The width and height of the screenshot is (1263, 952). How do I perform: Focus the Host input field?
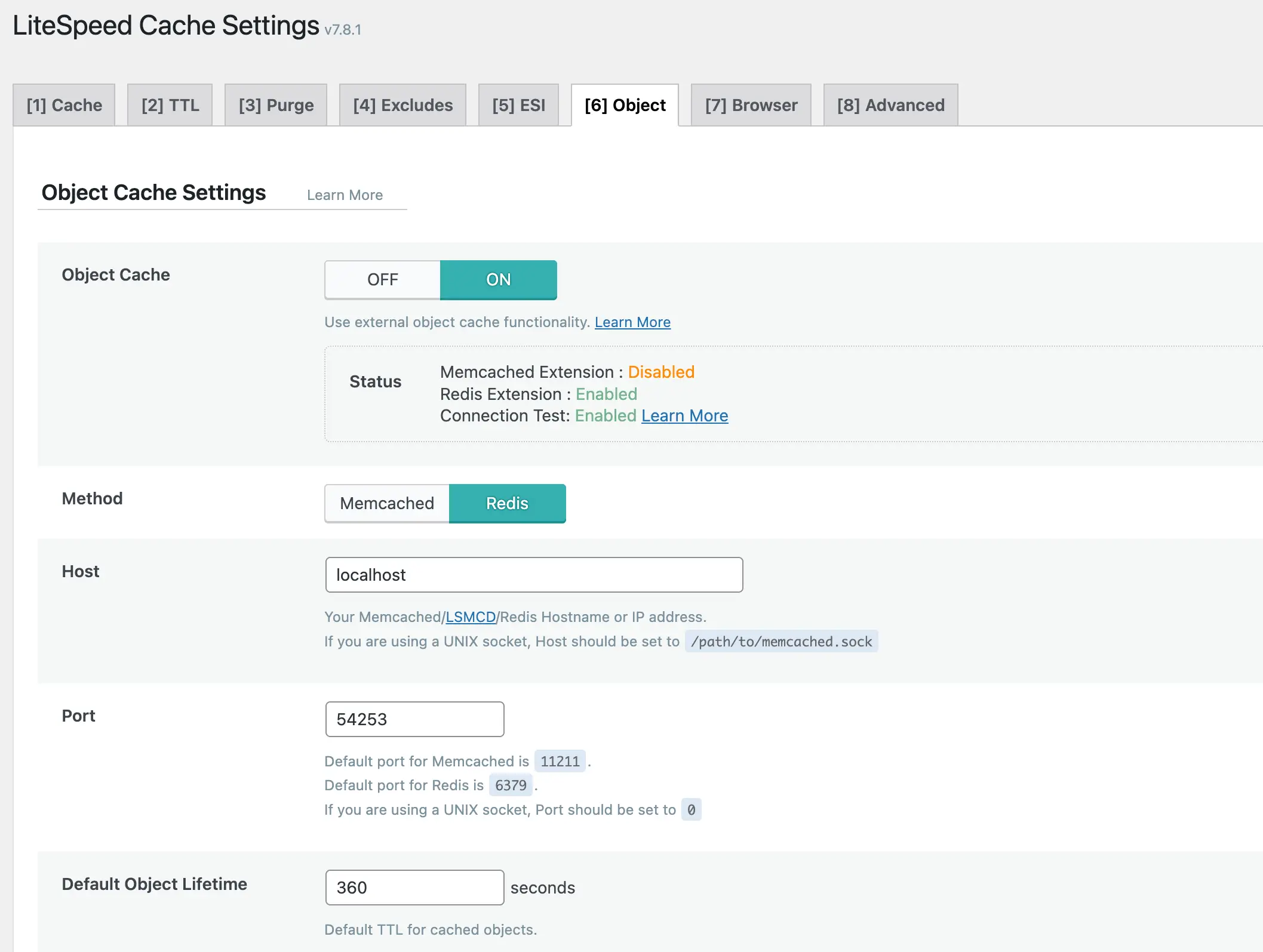(x=534, y=575)
